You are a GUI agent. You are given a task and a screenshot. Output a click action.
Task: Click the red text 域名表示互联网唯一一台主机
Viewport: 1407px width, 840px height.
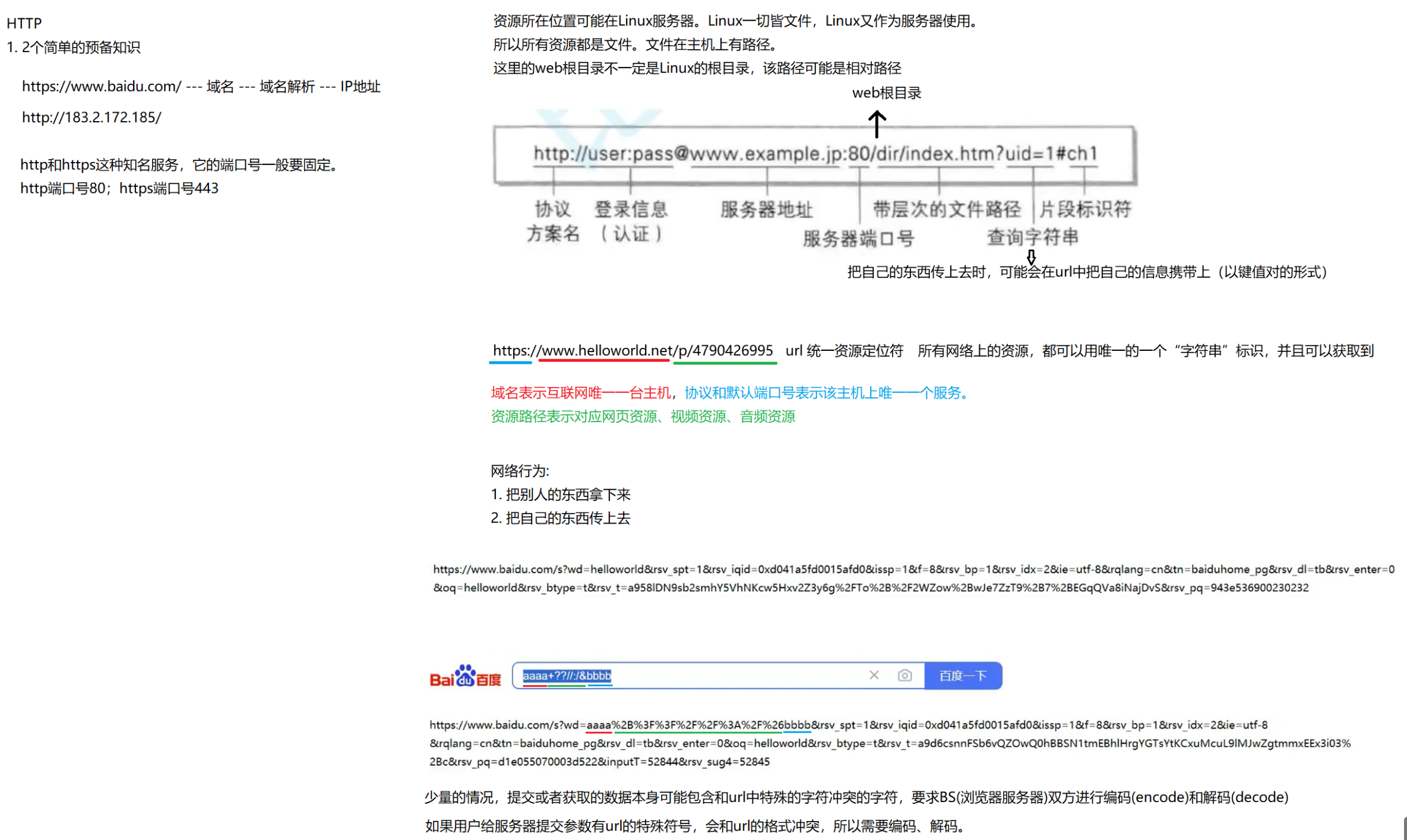pos(580,392)
